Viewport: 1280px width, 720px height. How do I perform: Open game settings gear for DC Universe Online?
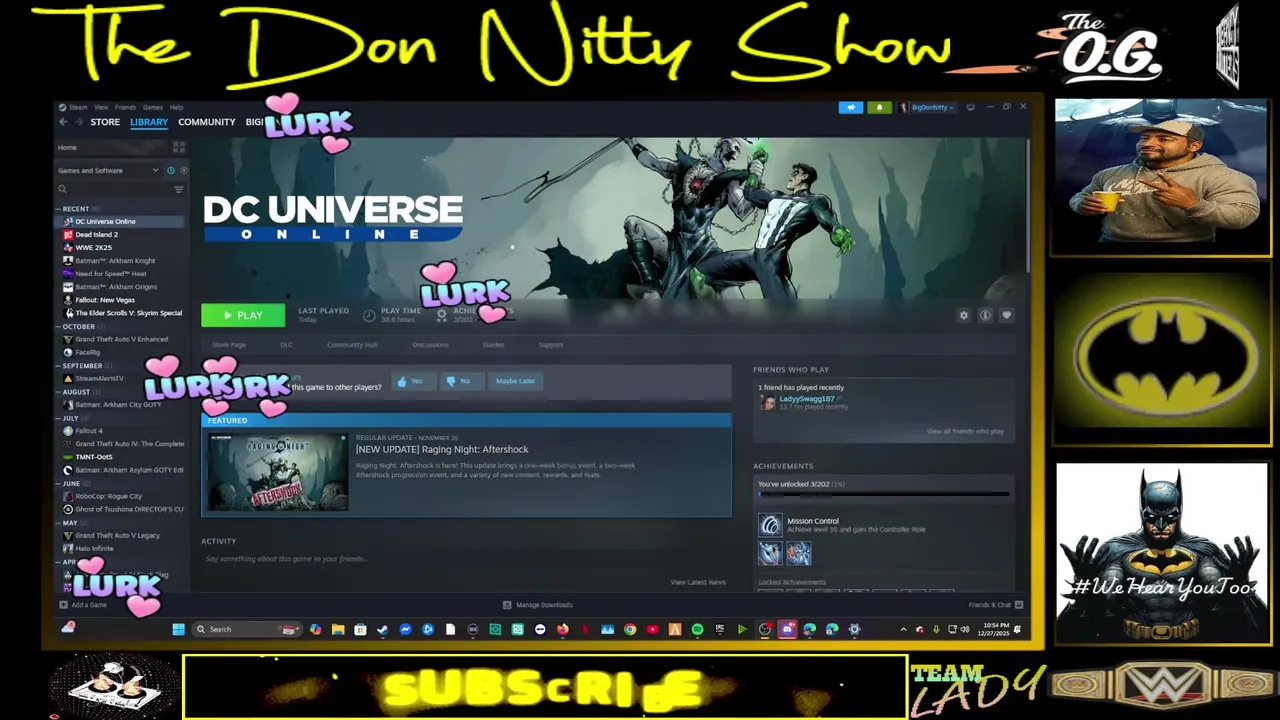[964, 315]
